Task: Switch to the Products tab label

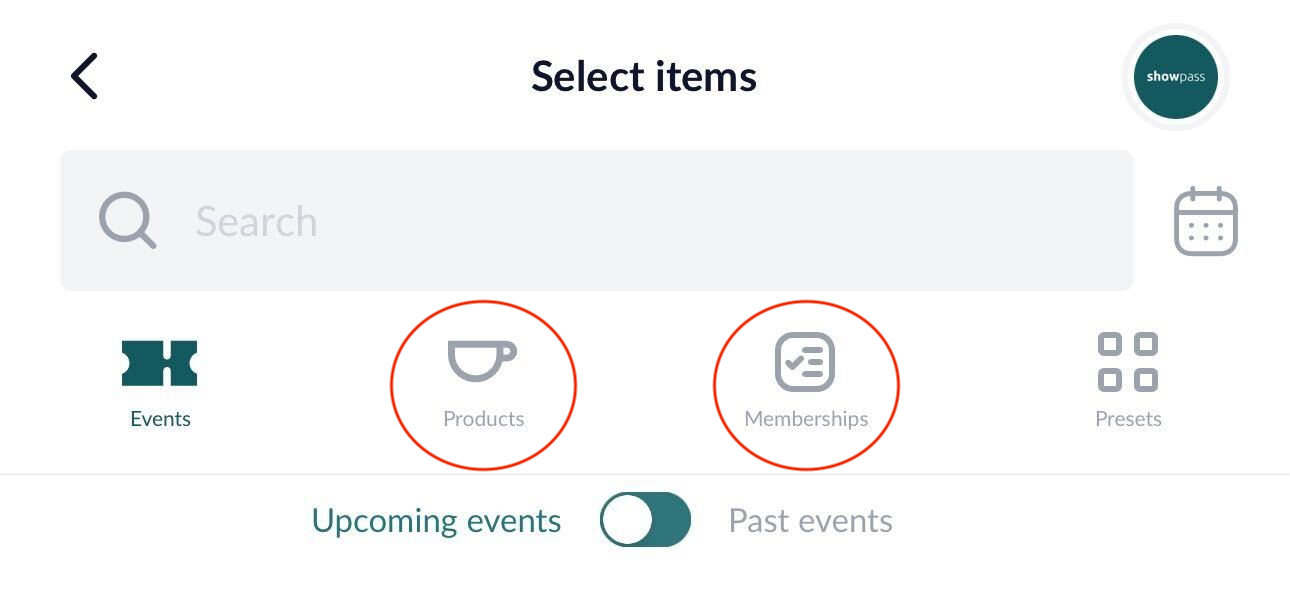Action: click(483, 419)
